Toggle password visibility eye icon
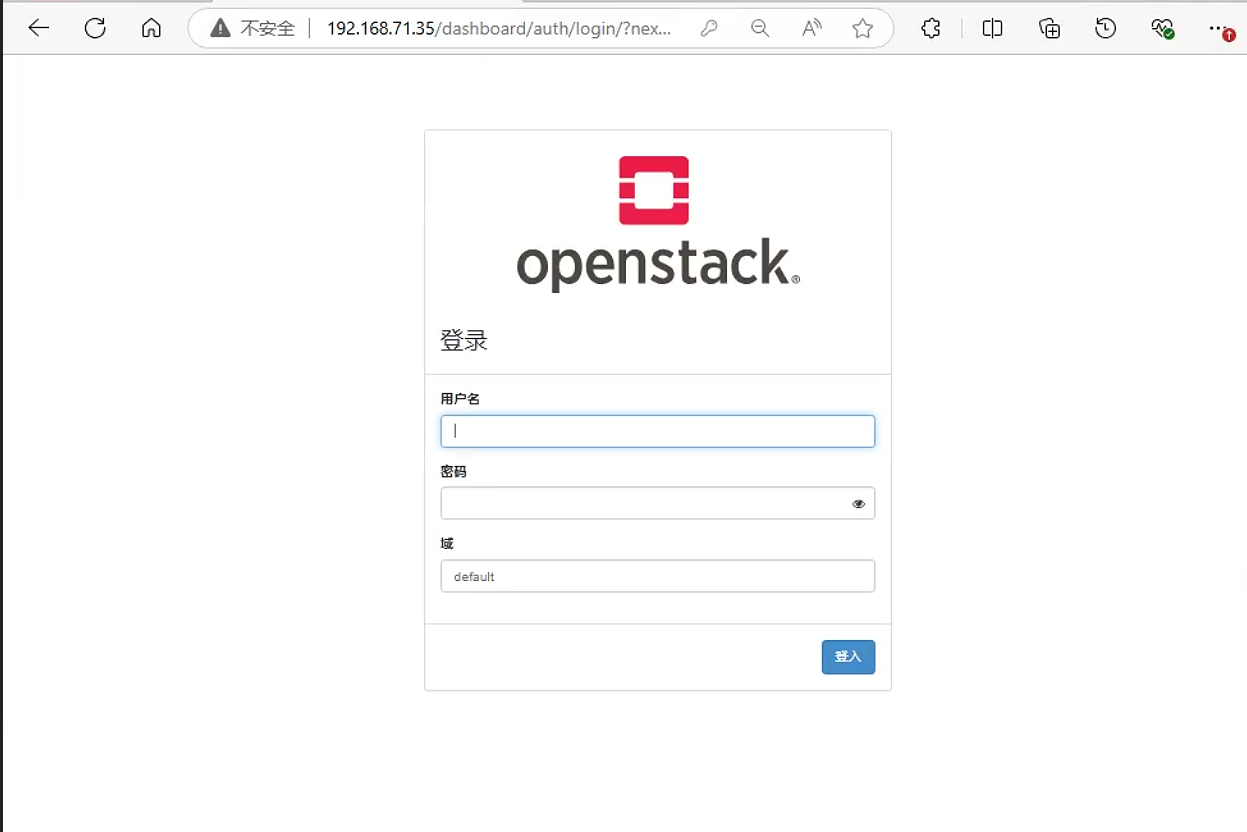 [x=858, y=504]
